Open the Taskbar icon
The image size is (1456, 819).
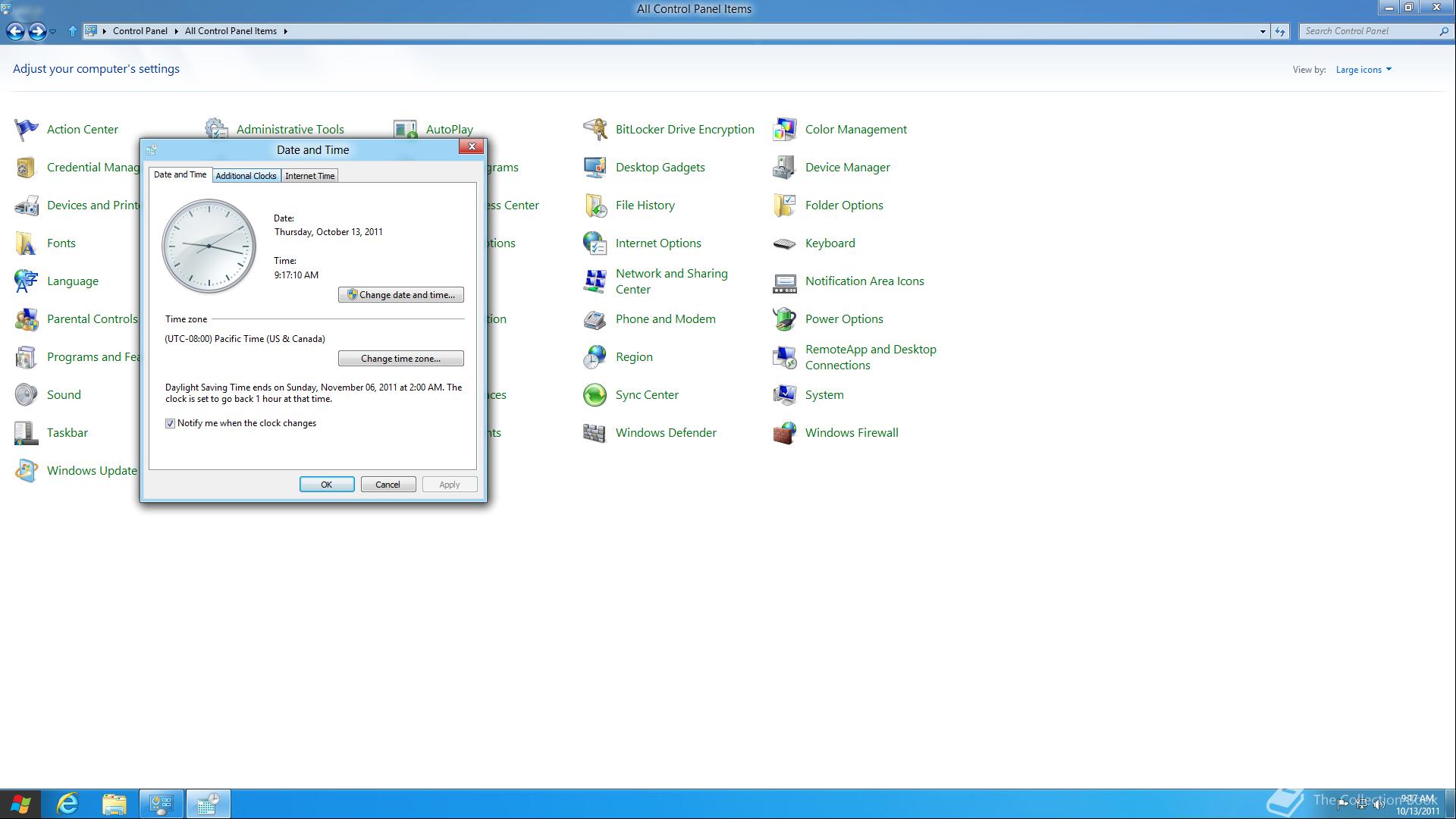click(27, 433)
